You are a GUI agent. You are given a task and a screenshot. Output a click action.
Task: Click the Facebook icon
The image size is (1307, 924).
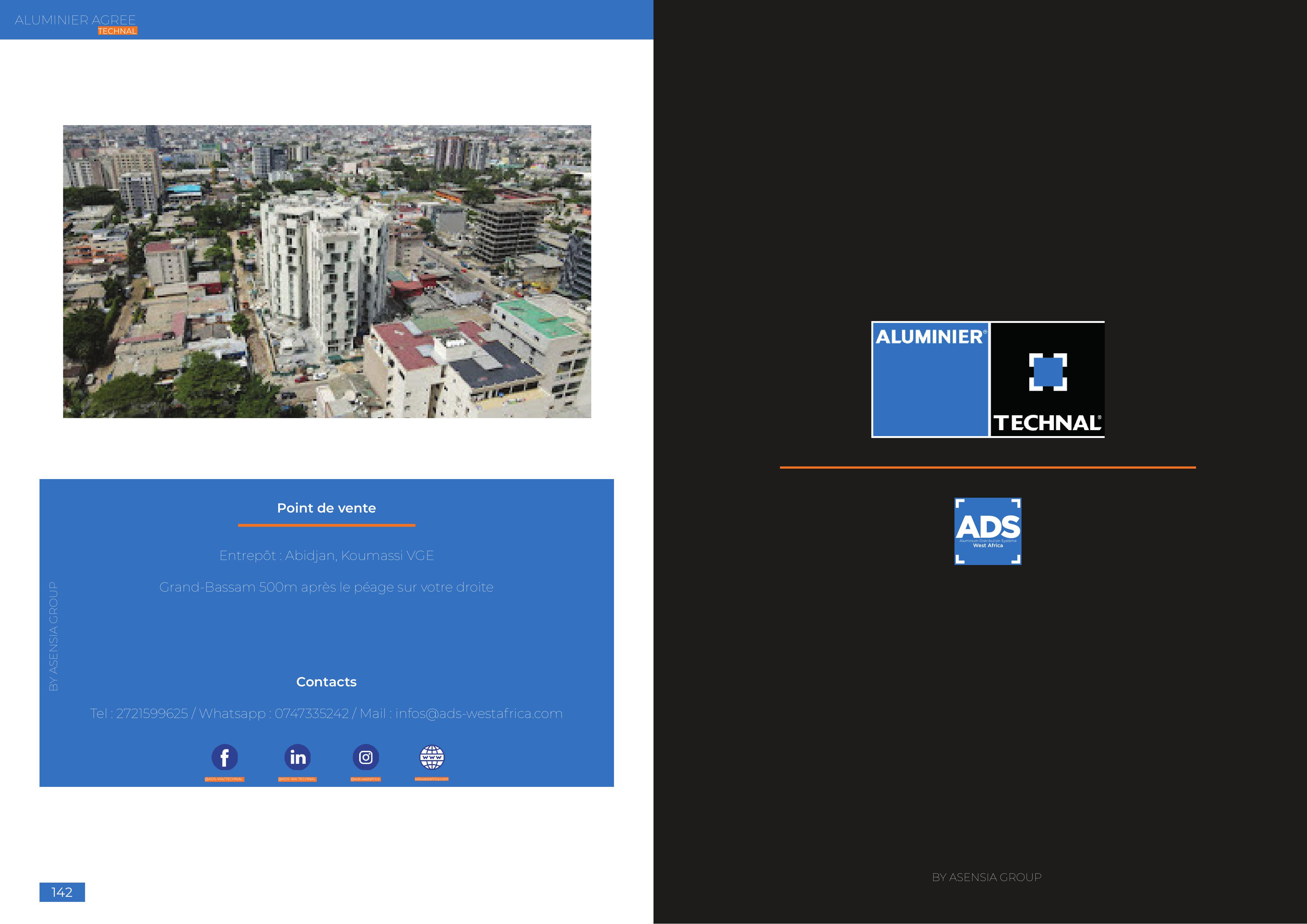point(224,757)
